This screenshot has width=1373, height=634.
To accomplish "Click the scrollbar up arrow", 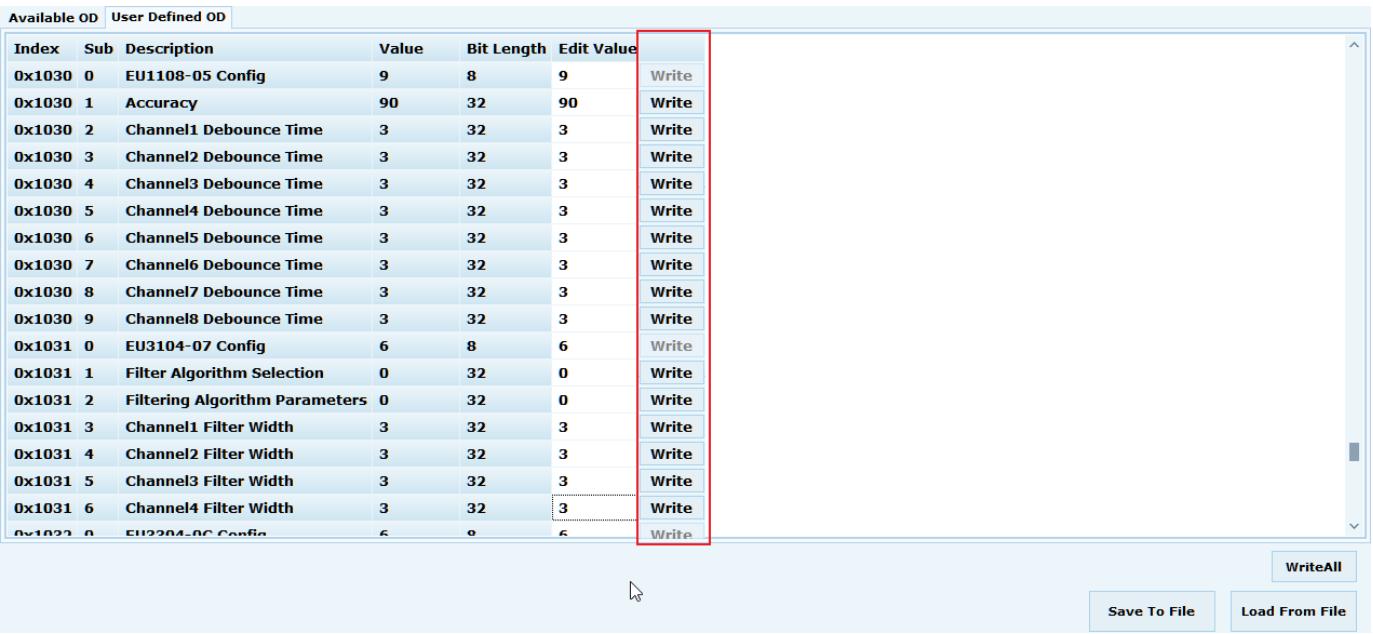I will pos(1355,44).
